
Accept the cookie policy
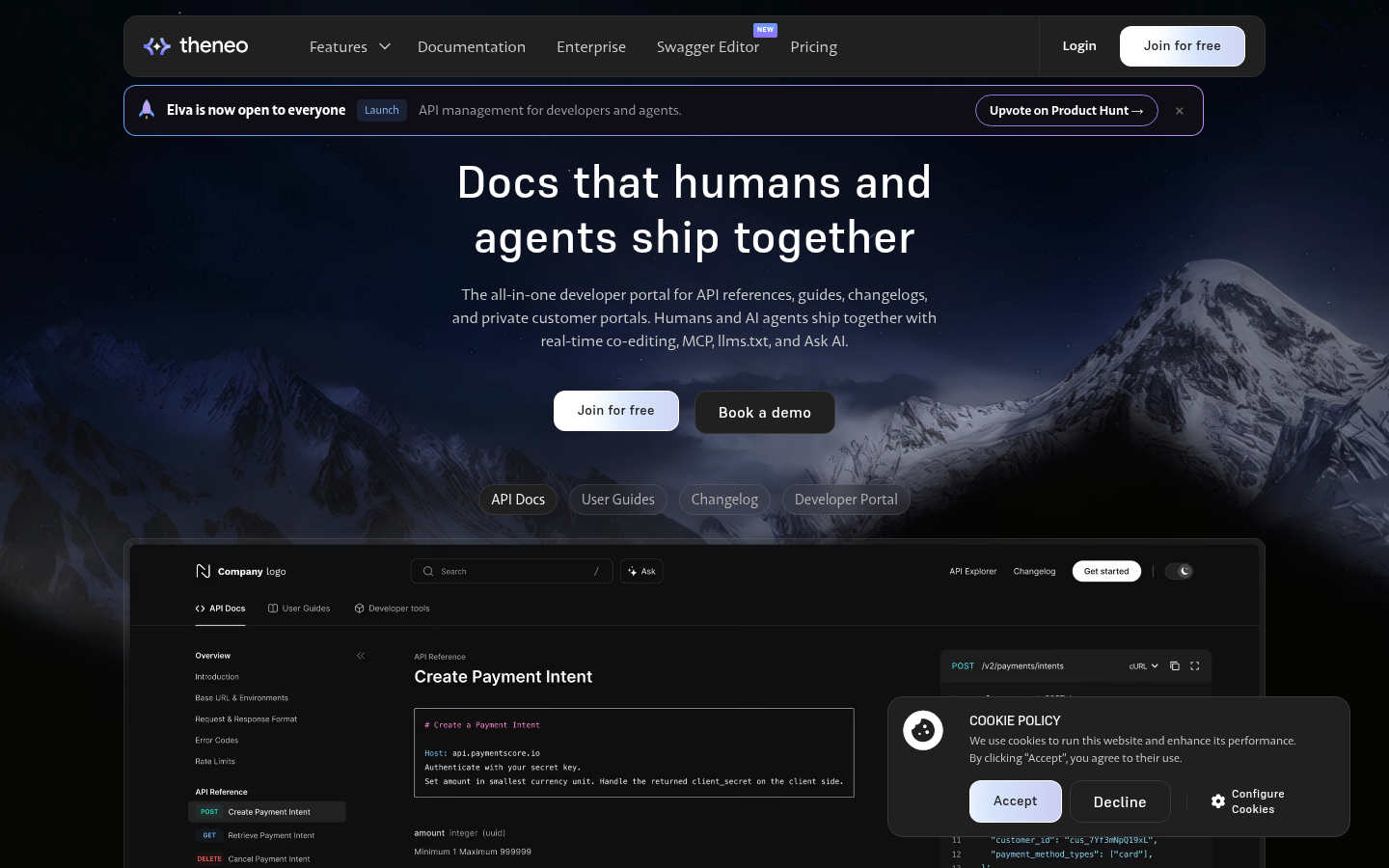click(1016, 801)
